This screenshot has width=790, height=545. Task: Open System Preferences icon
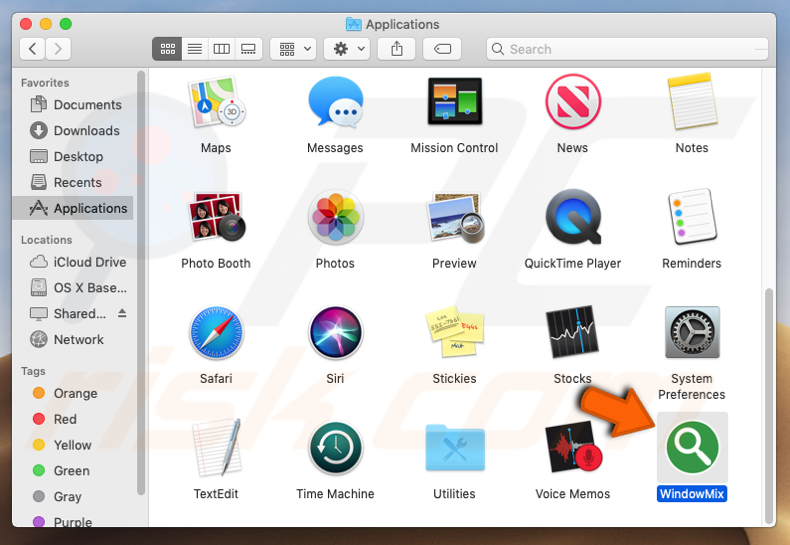pos(692,332)
